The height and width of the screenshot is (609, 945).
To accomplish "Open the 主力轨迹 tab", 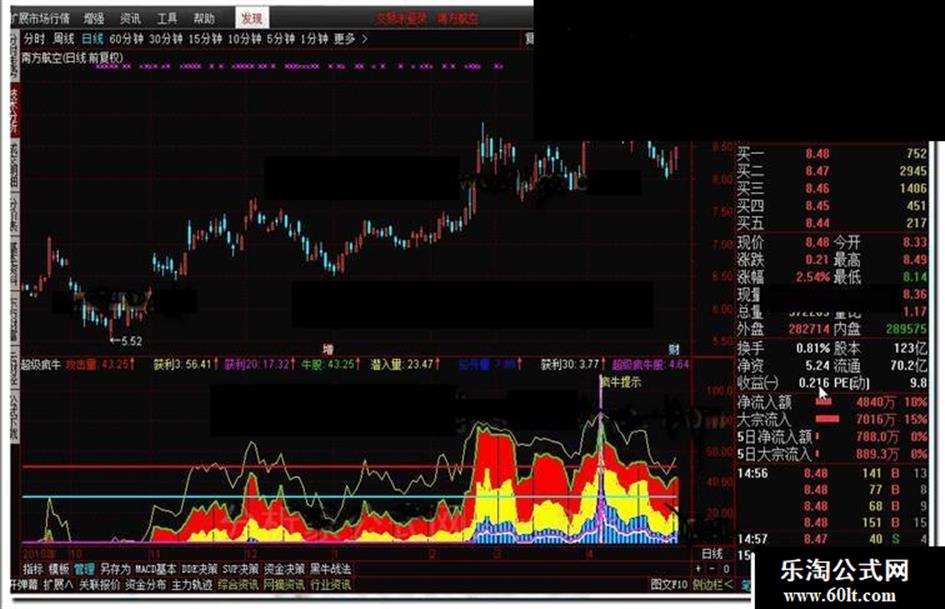I will click(192, 584).
